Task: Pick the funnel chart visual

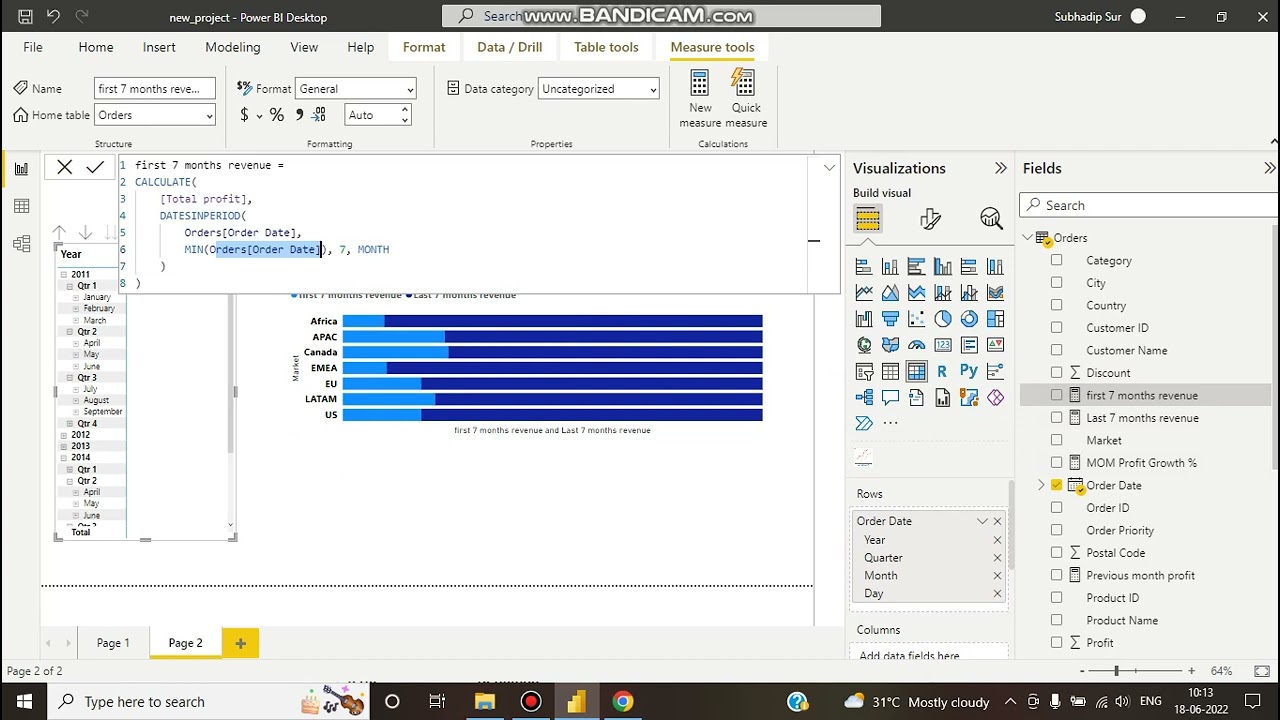Action: pyautogui.click(x=890, y=319)
